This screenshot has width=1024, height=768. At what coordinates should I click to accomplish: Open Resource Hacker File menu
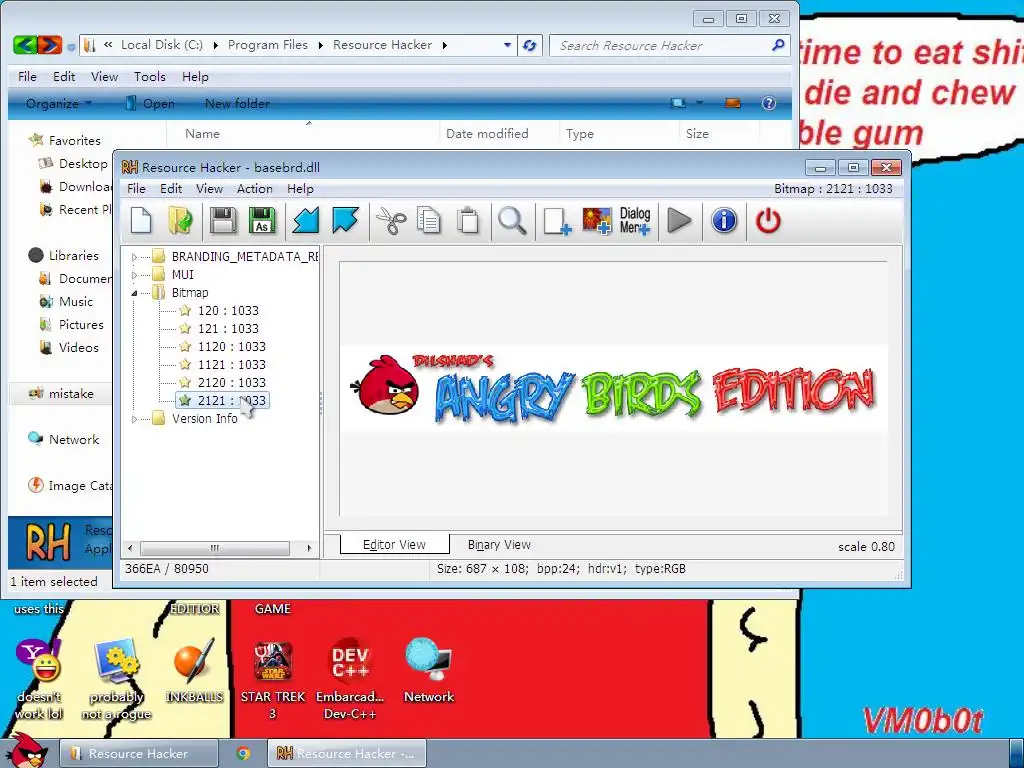pos(136,189)
